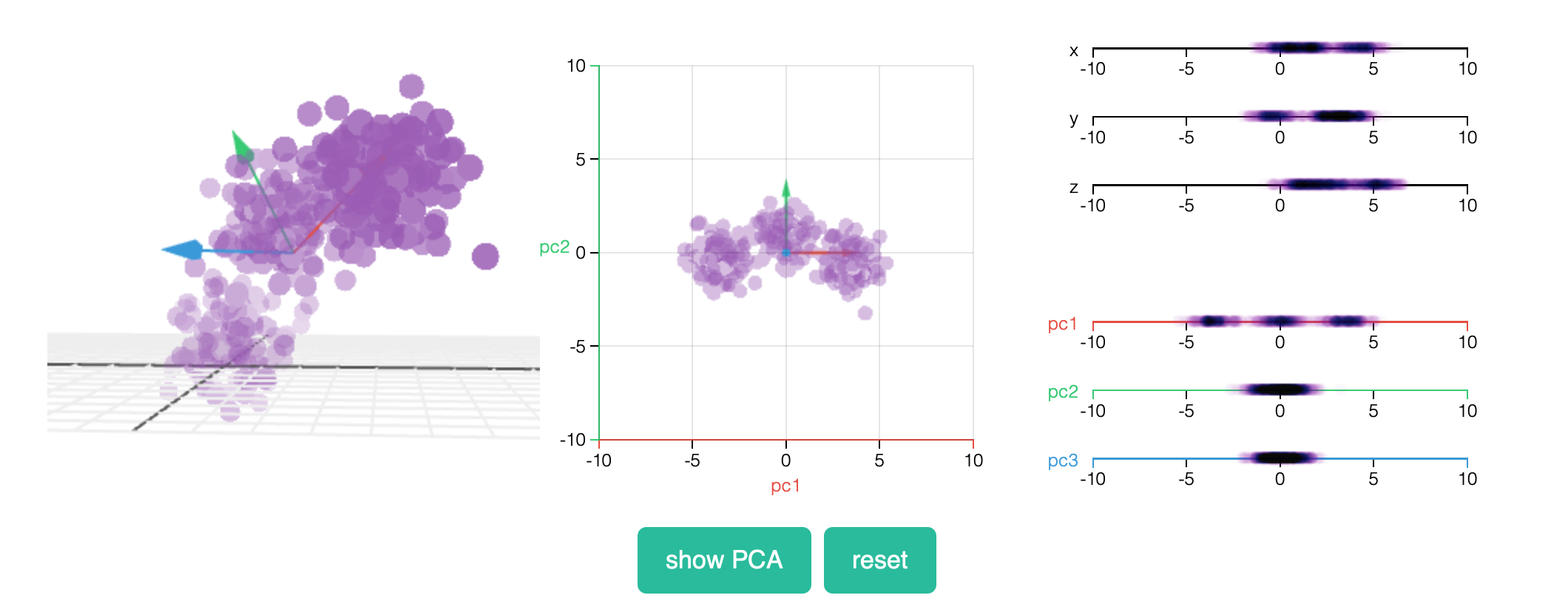Click the pc2 label on the 2D plot
This screenshot has width=1568, height=615.
pyautogui.click(x=555, y=249)
